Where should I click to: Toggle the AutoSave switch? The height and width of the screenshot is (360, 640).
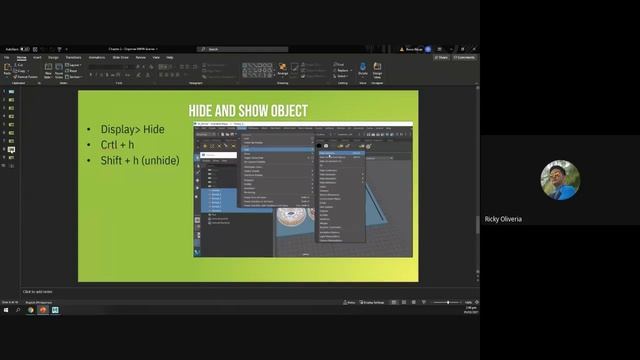coord(24,49)
